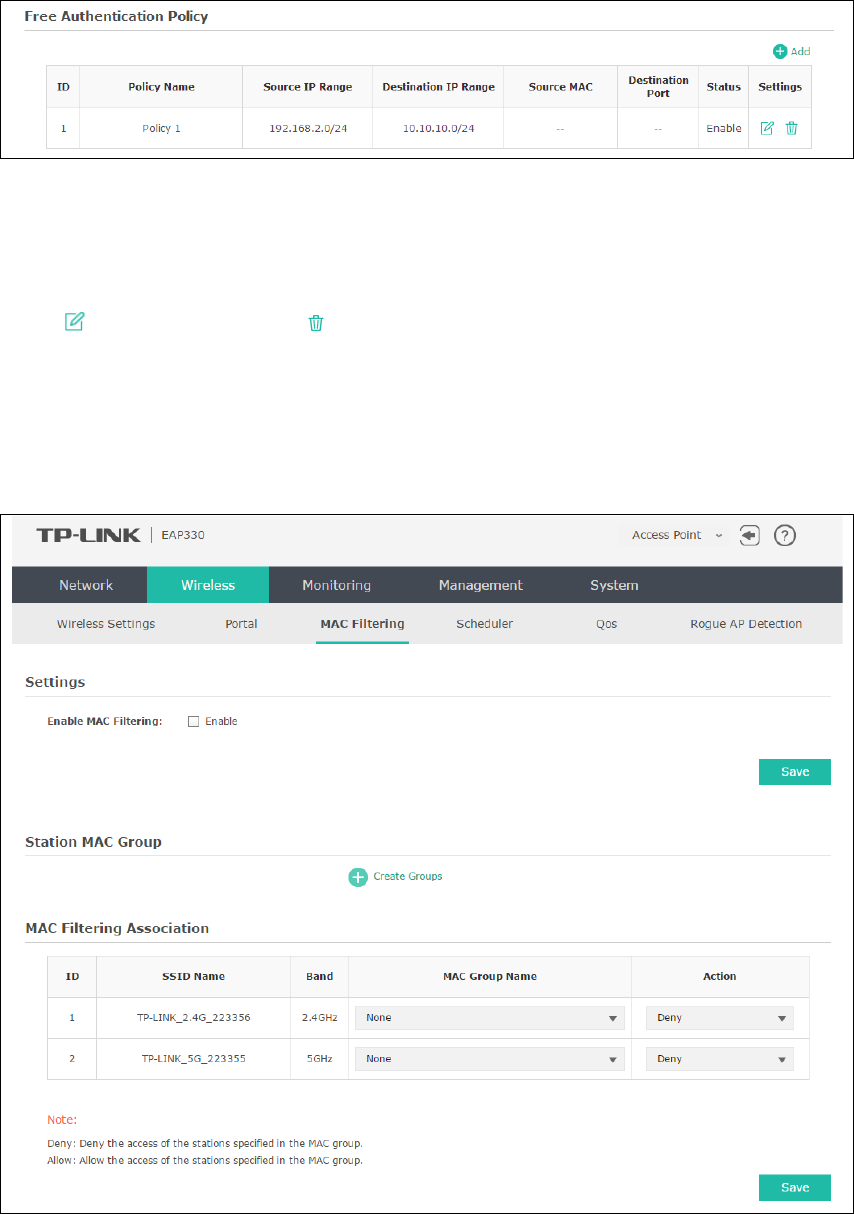Click the Policy 1 name cell
This screenshot has height=1214, width=854.
[x=161, y=129]
